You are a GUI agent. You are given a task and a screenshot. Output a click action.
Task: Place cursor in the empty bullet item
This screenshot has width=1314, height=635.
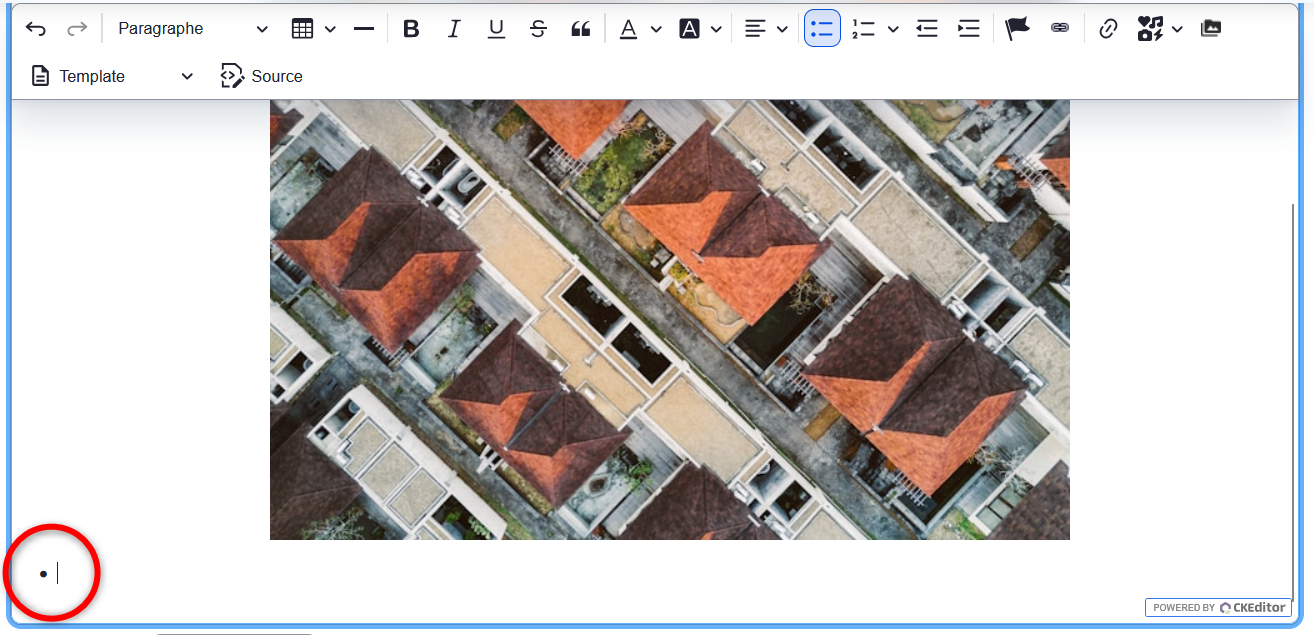point(57,574)
